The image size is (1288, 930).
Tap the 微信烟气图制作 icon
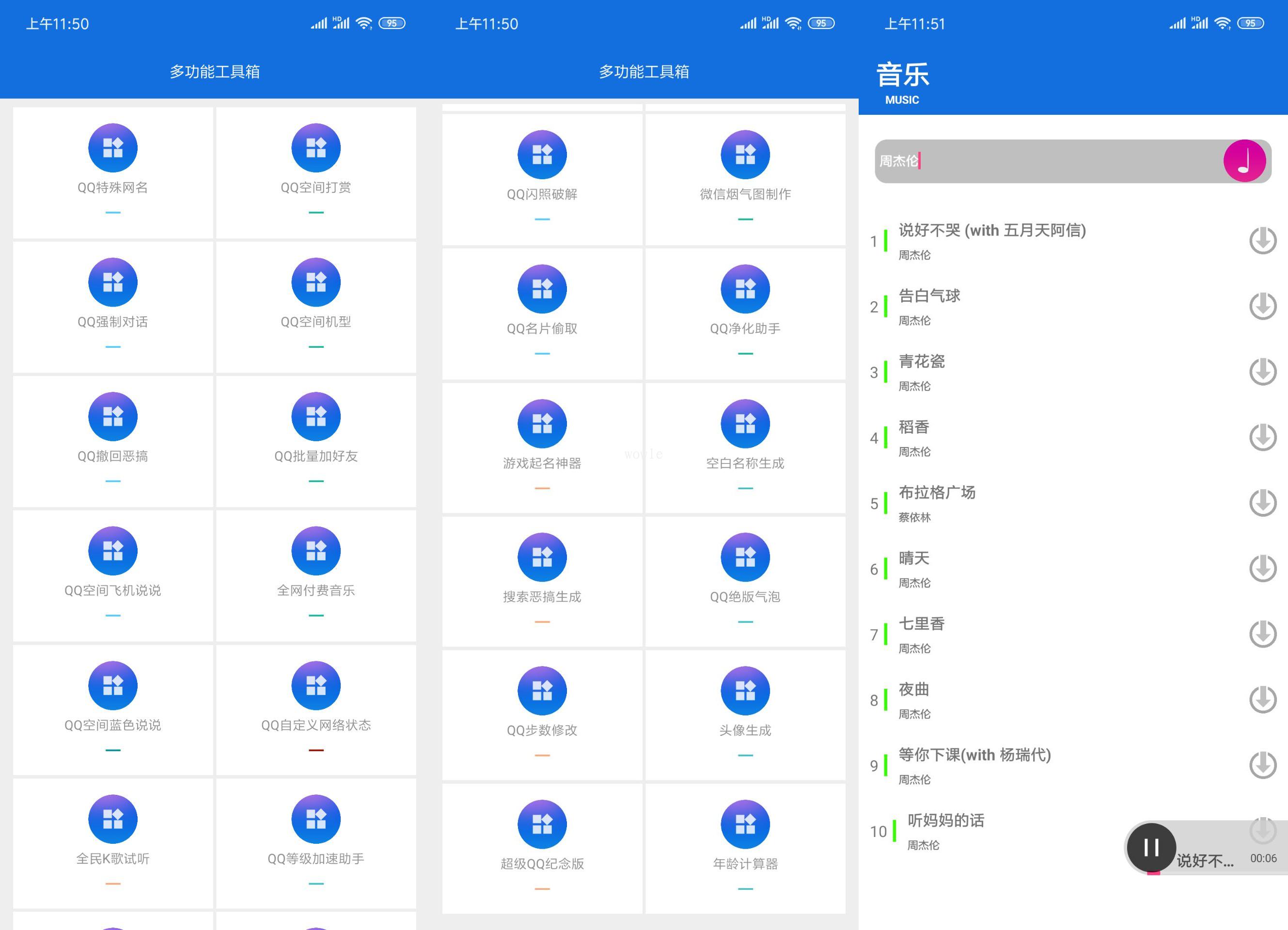(745, 155)
